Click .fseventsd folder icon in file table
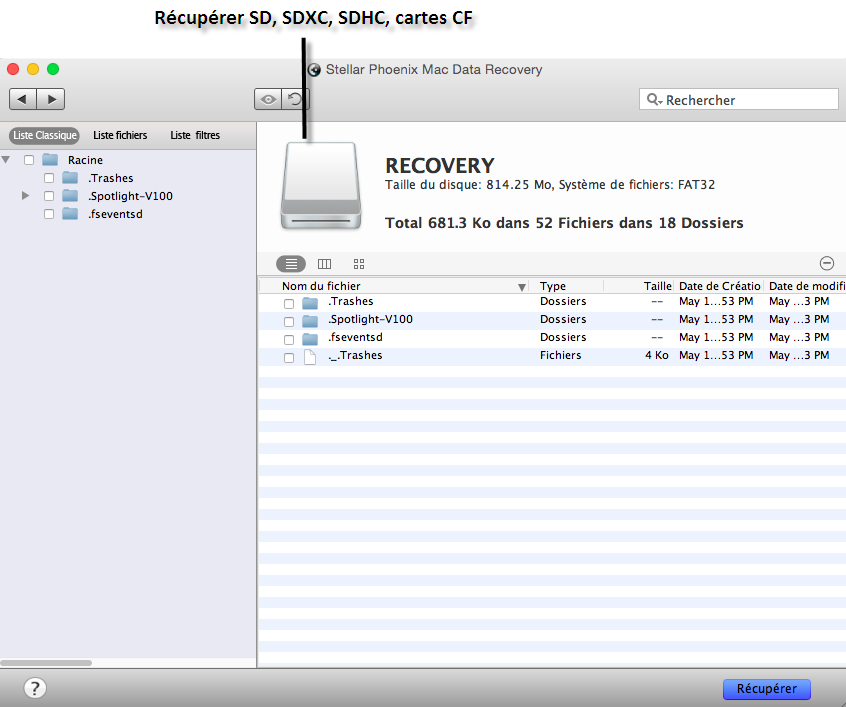The width and height of the screenshot is (846, 707). (310, 339)
